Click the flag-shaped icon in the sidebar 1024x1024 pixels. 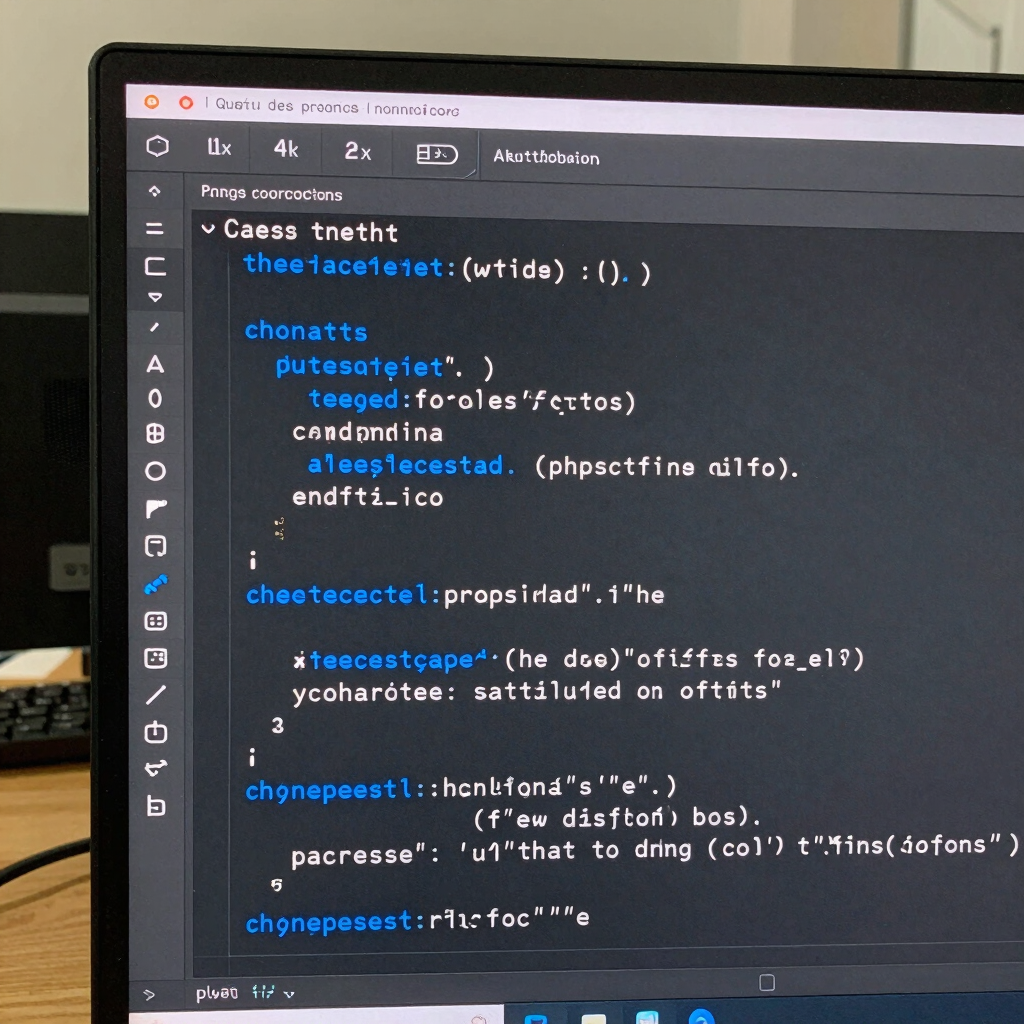[155, 508]
